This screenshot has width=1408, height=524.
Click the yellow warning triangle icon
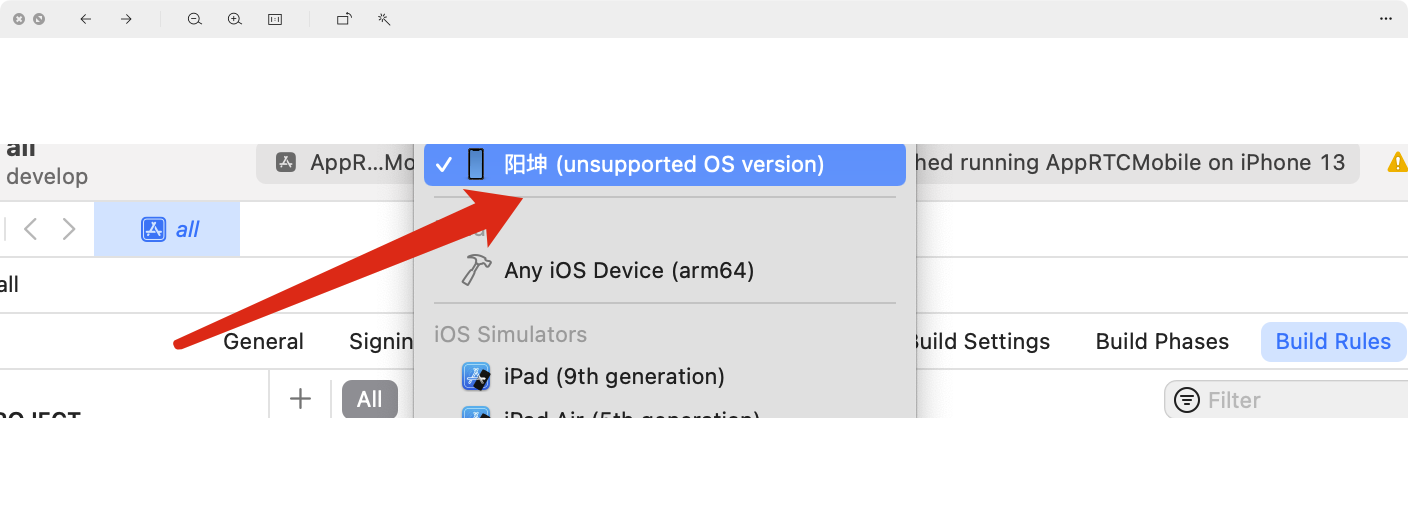(1397, 162)
